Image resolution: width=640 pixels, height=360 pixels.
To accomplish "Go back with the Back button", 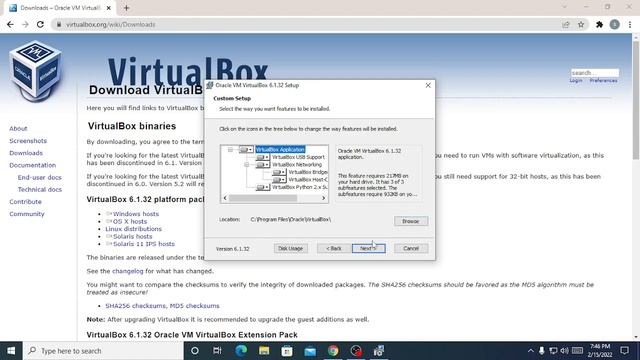I will (x=334, y=248).
